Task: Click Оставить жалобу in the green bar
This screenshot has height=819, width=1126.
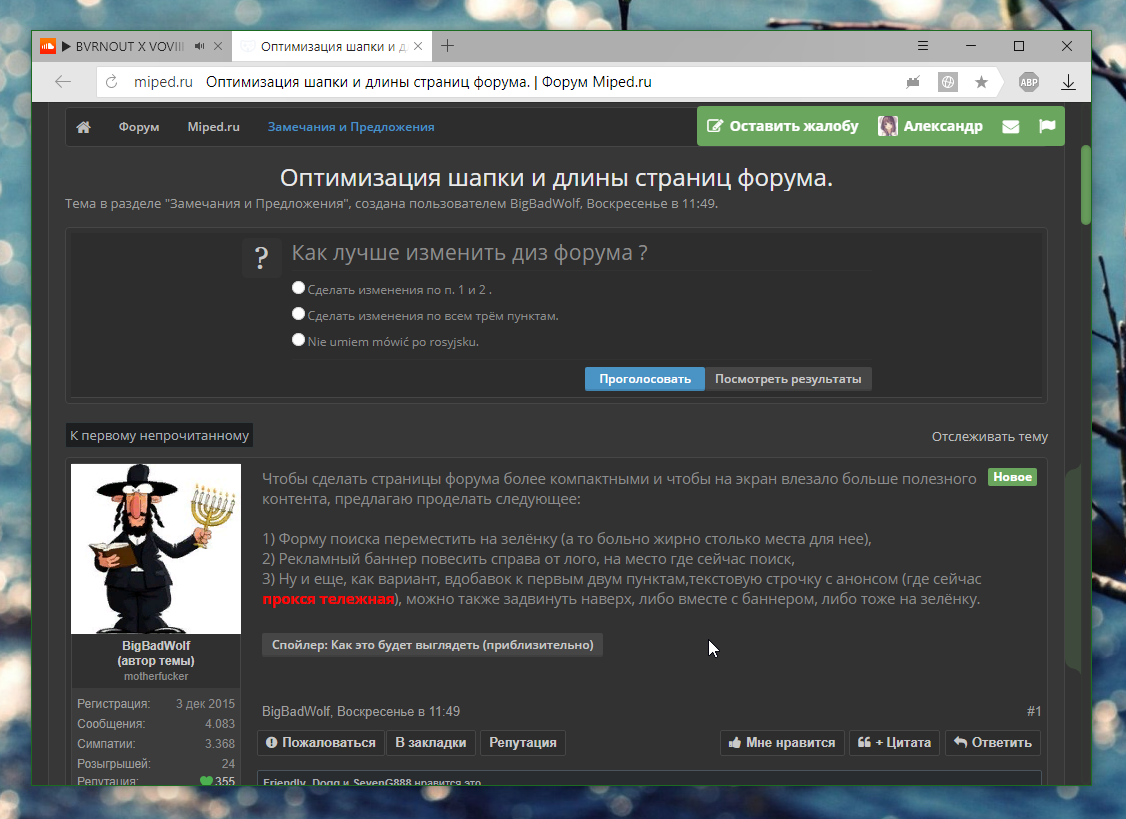Action: (783, 126)
